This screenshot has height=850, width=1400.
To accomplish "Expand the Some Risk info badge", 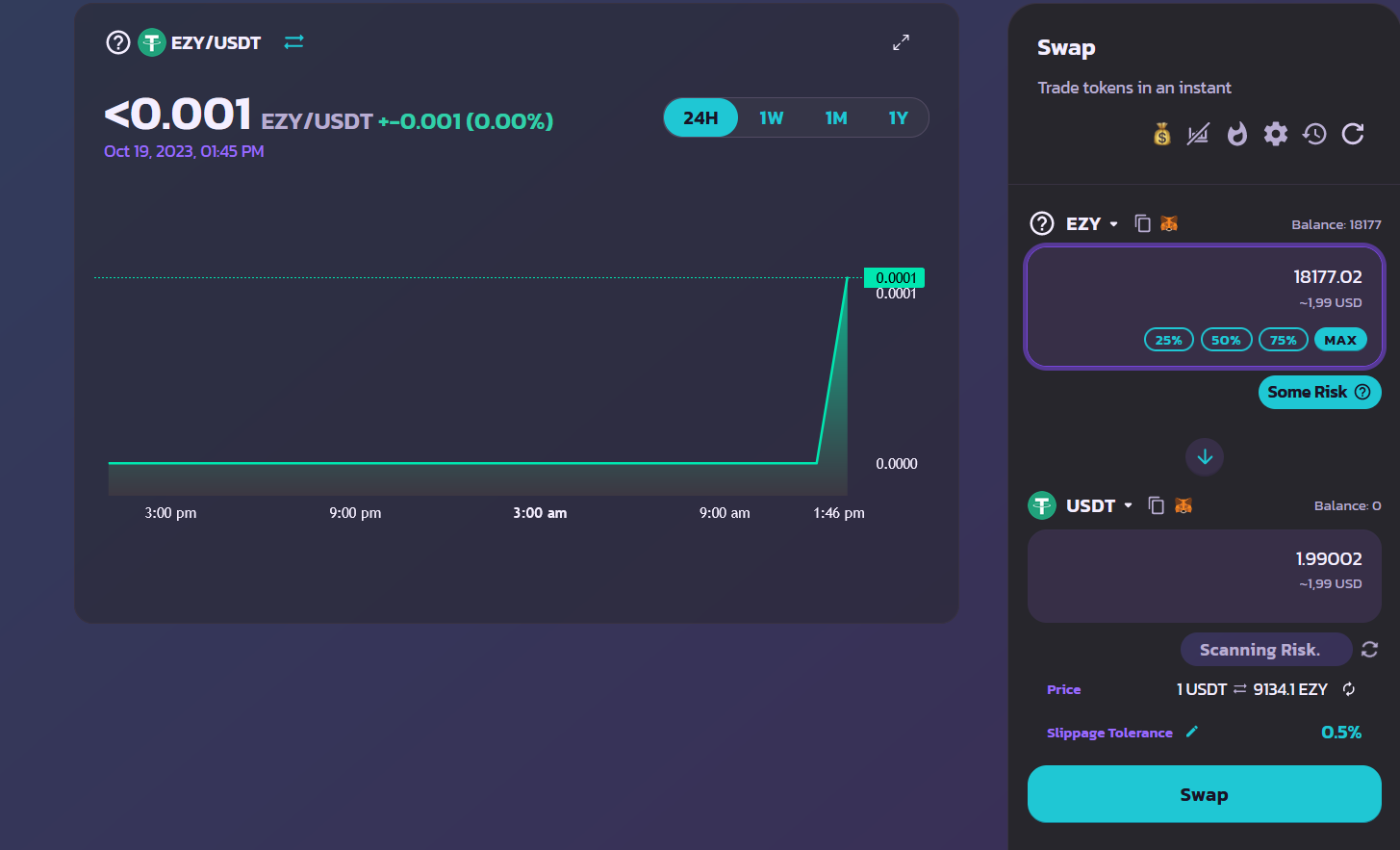I will click(x=1319, y=392).
